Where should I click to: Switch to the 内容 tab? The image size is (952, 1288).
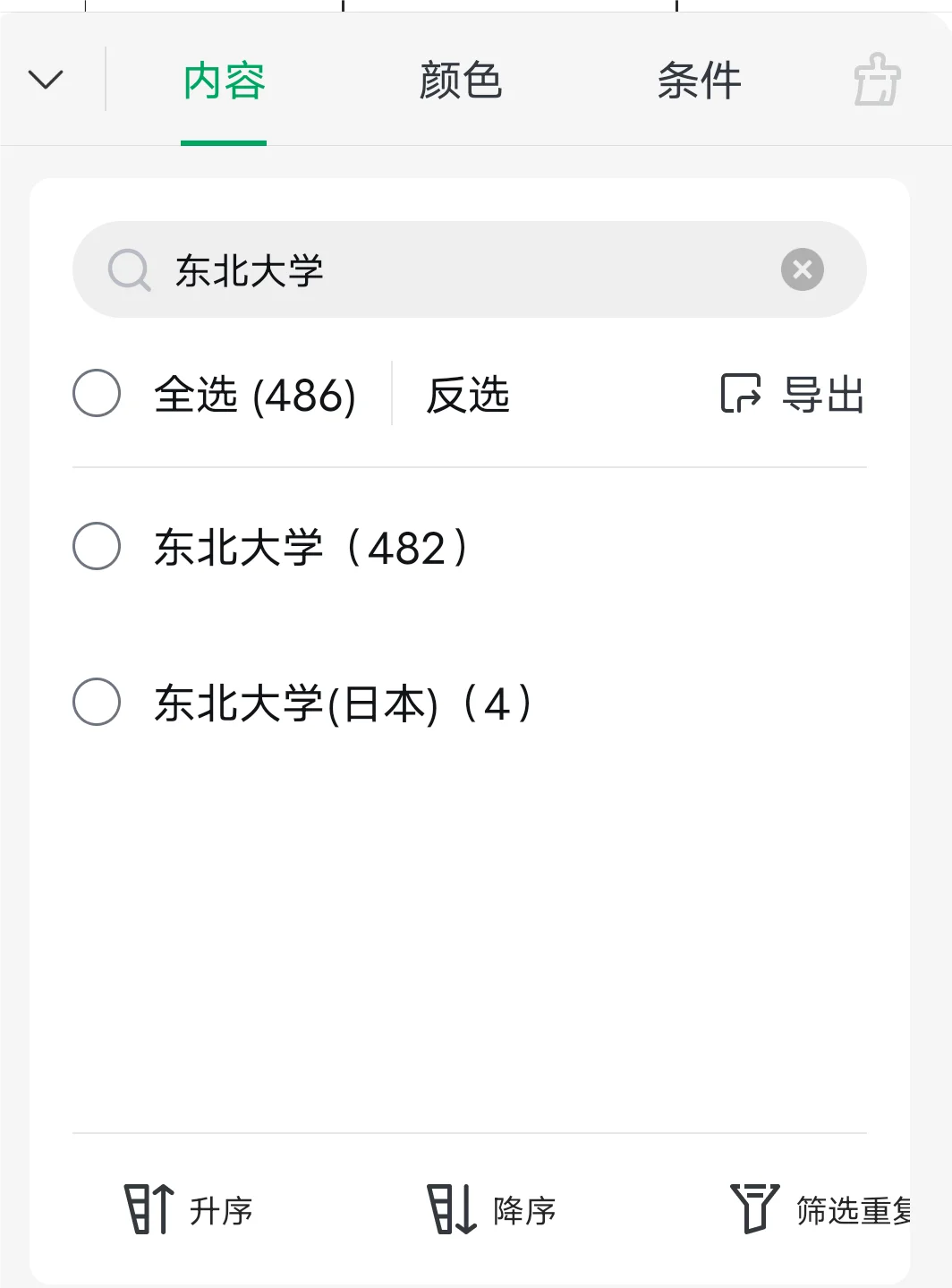tap(224, 81)
